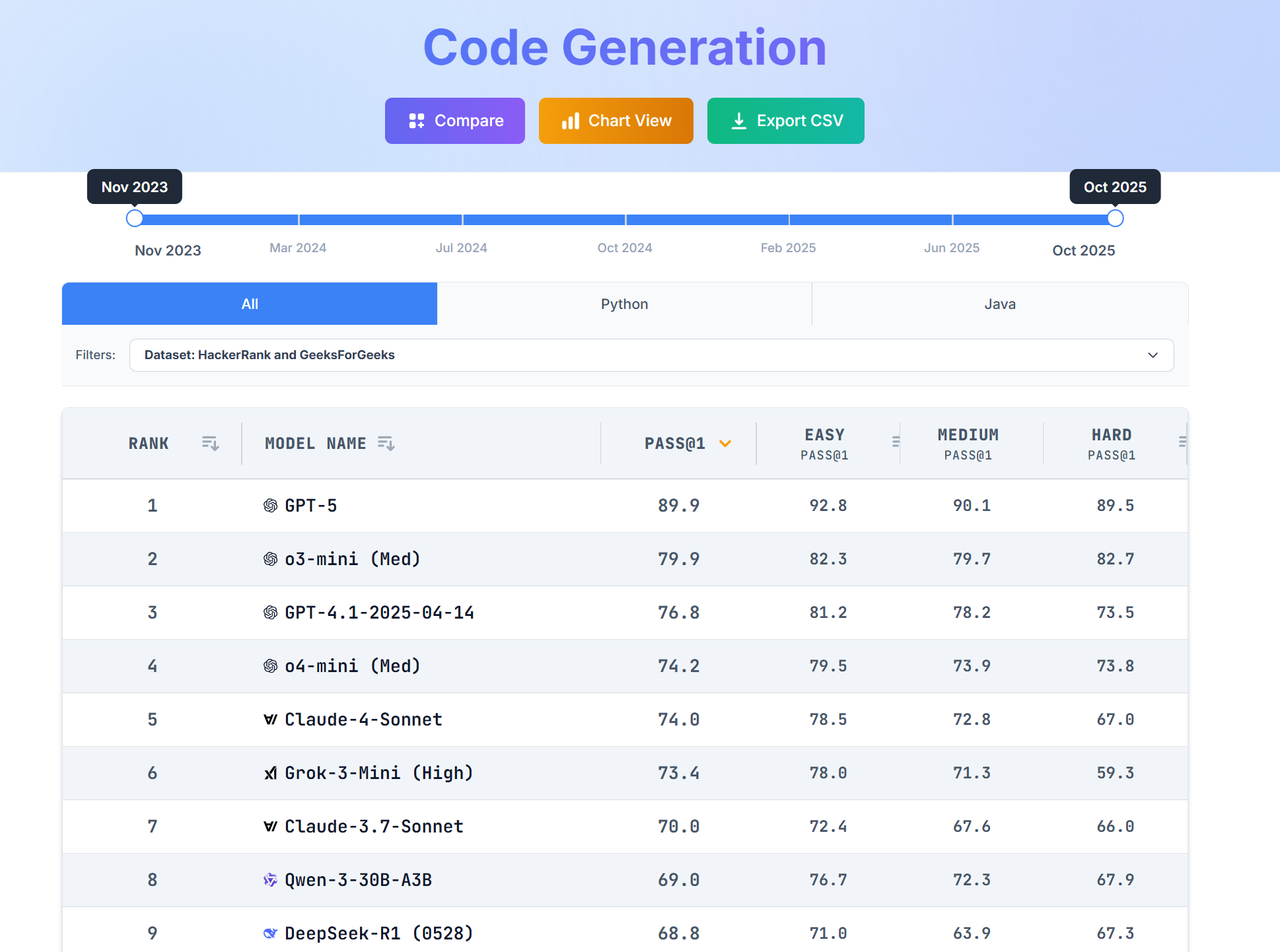
Task: Click the Easy Pass@1 column sort icon
Action: tap(895, 442)
